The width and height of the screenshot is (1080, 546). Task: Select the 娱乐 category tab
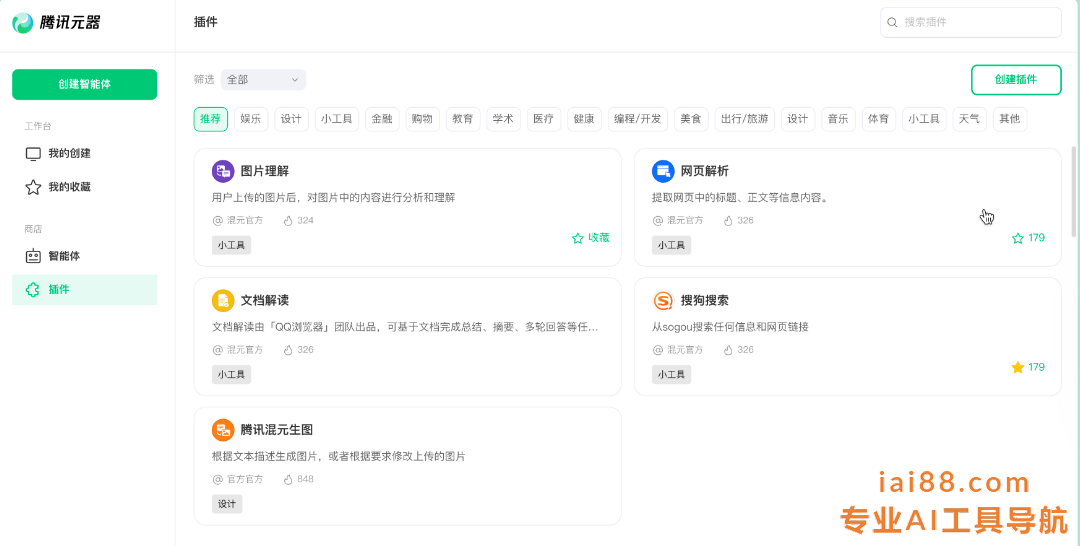click(250, 119)
